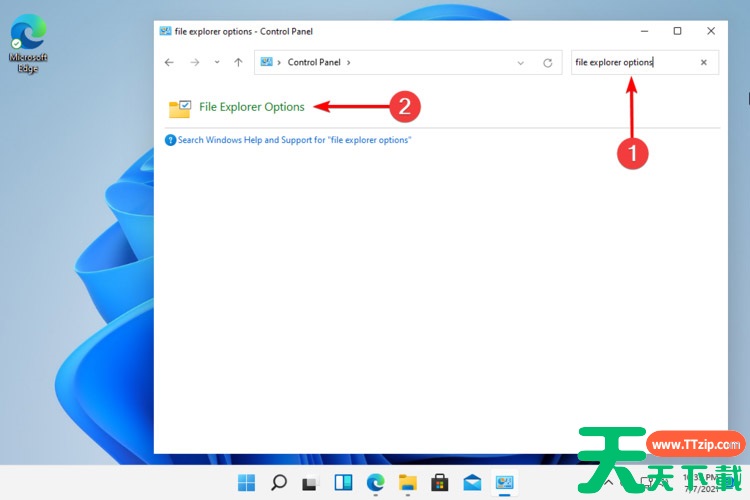Image resolution: width=750 pixels, height=500 pixels.
Task: Expand chevron before Control Panel breadcrumb
Action: 279,63
